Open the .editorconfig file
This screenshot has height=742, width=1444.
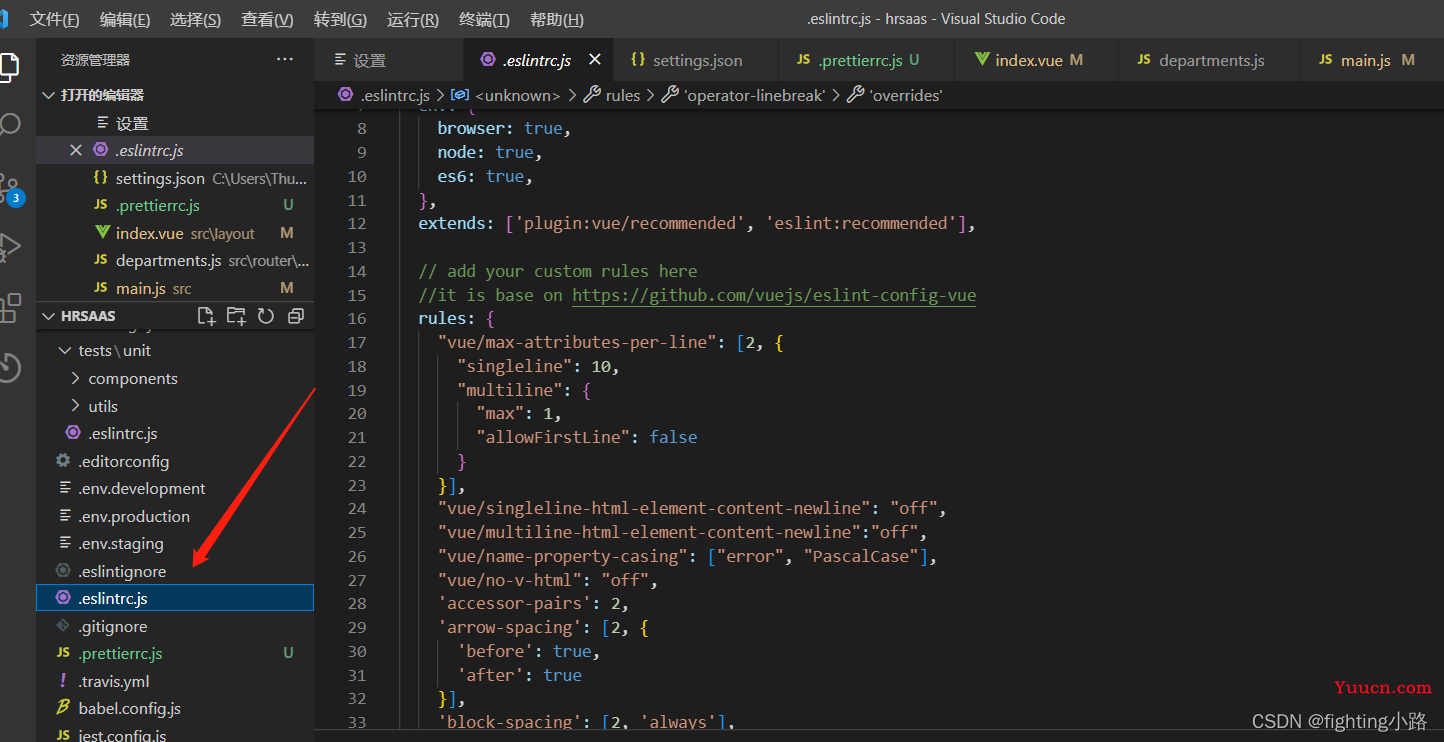(175, 461)
